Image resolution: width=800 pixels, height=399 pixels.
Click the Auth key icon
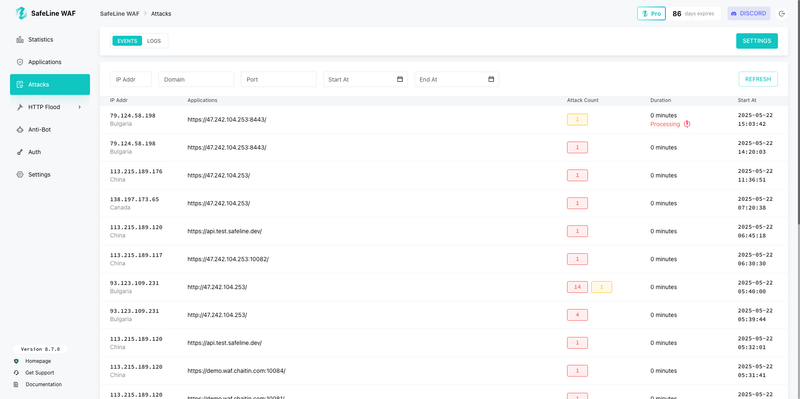(x=20, y=152)
